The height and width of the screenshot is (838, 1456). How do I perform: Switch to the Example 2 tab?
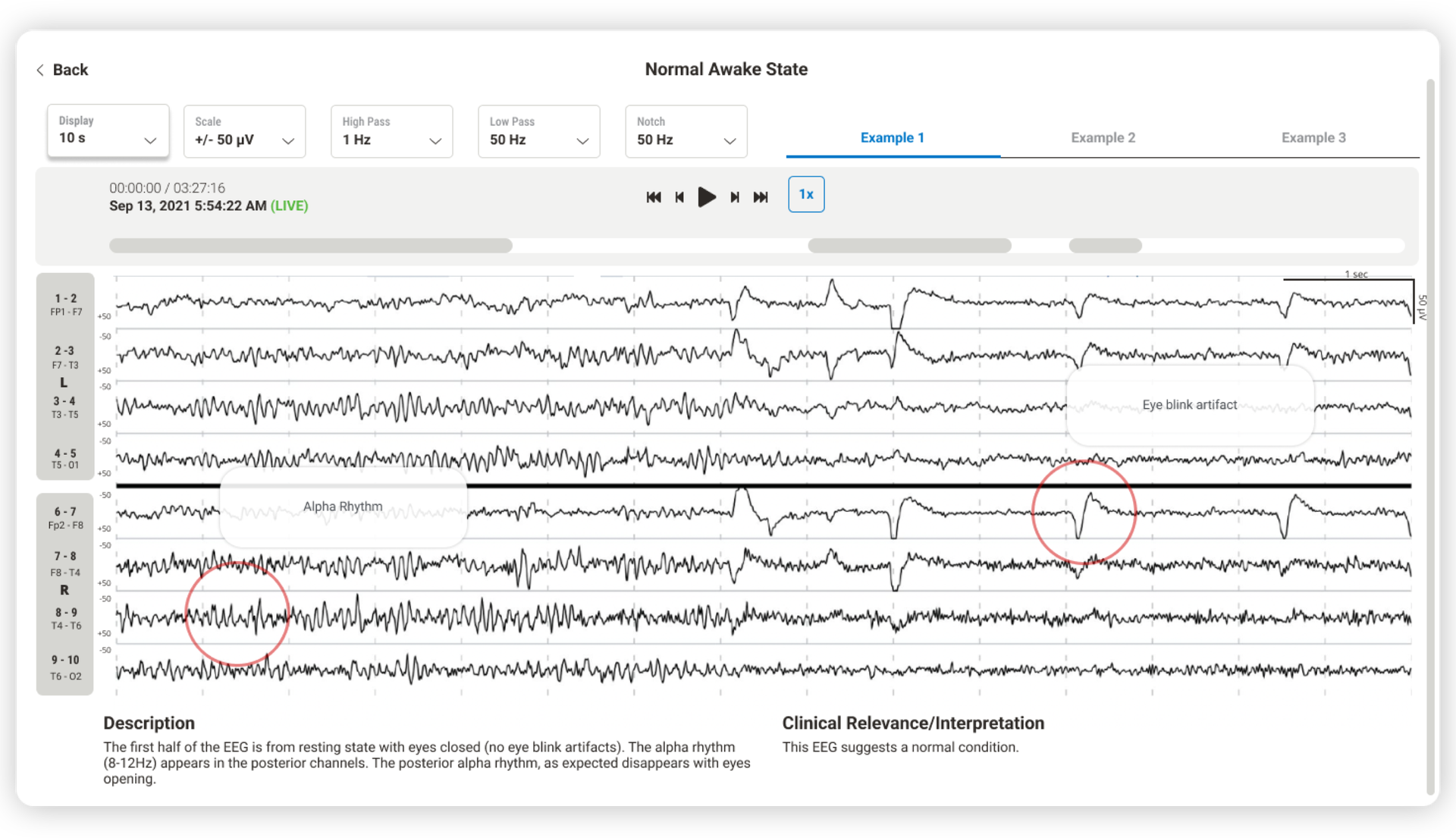1103,138
